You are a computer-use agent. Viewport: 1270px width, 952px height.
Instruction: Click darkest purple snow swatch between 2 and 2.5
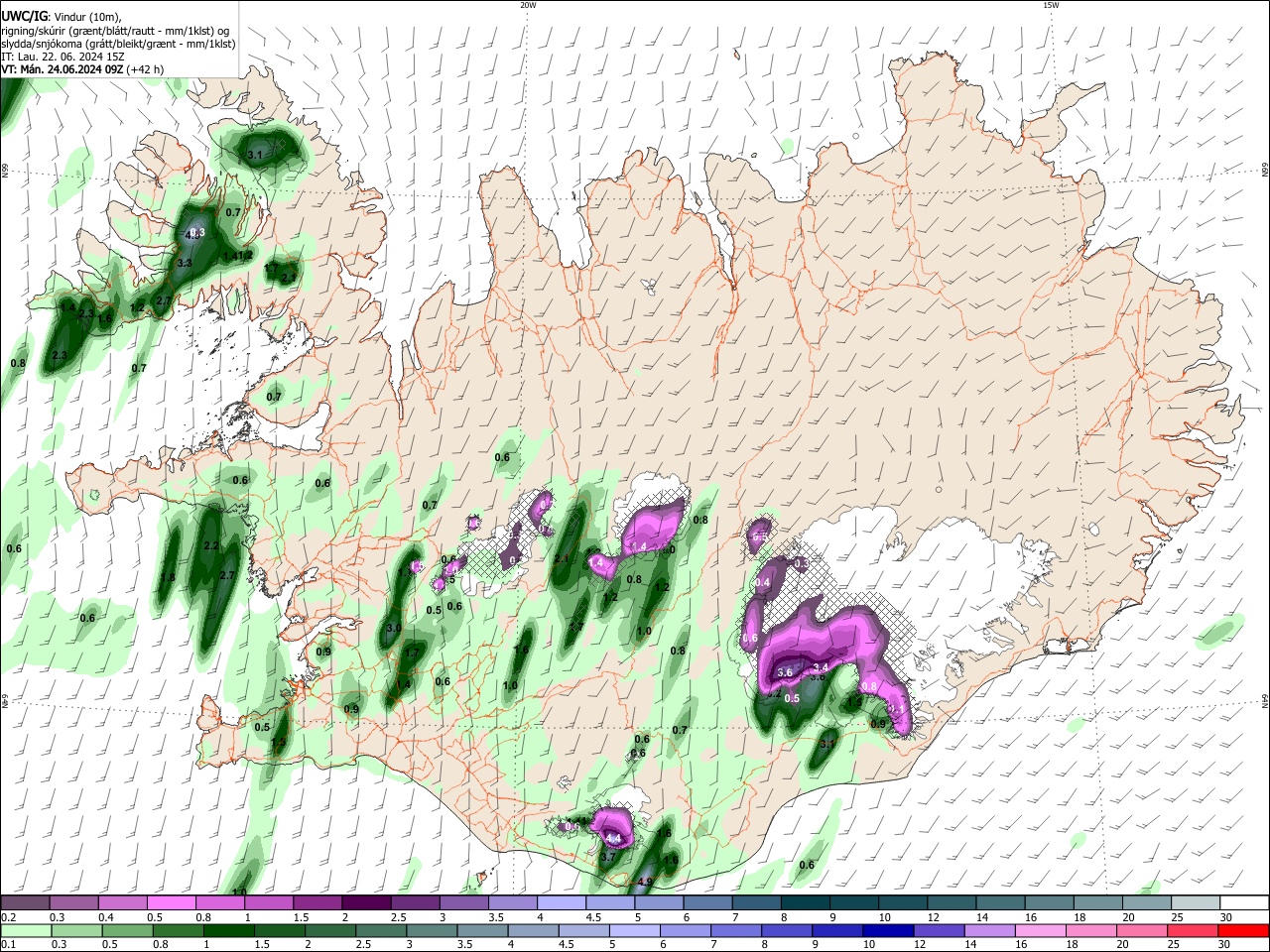point(366,903)
